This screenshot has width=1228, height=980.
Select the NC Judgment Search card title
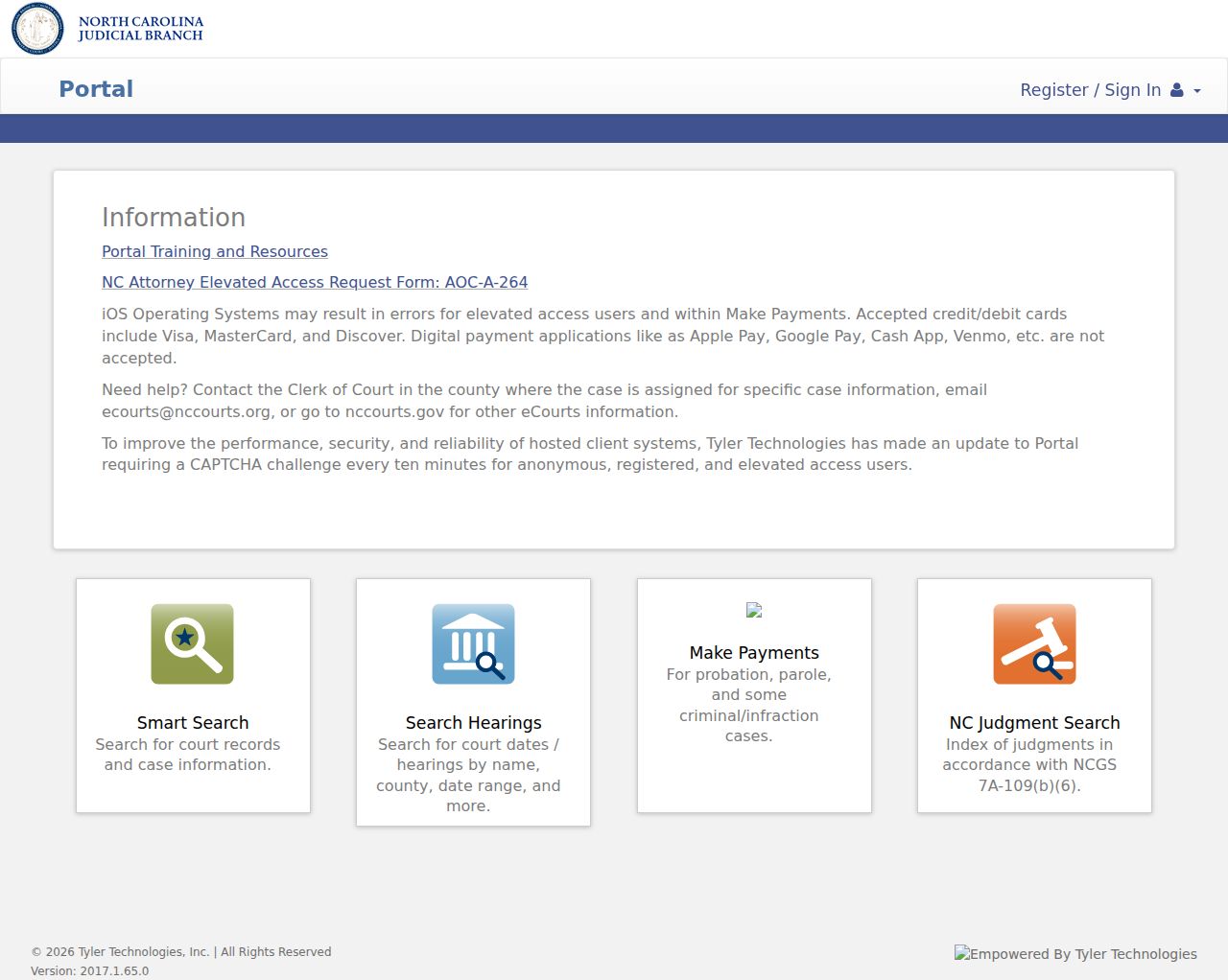point(1034,723)
